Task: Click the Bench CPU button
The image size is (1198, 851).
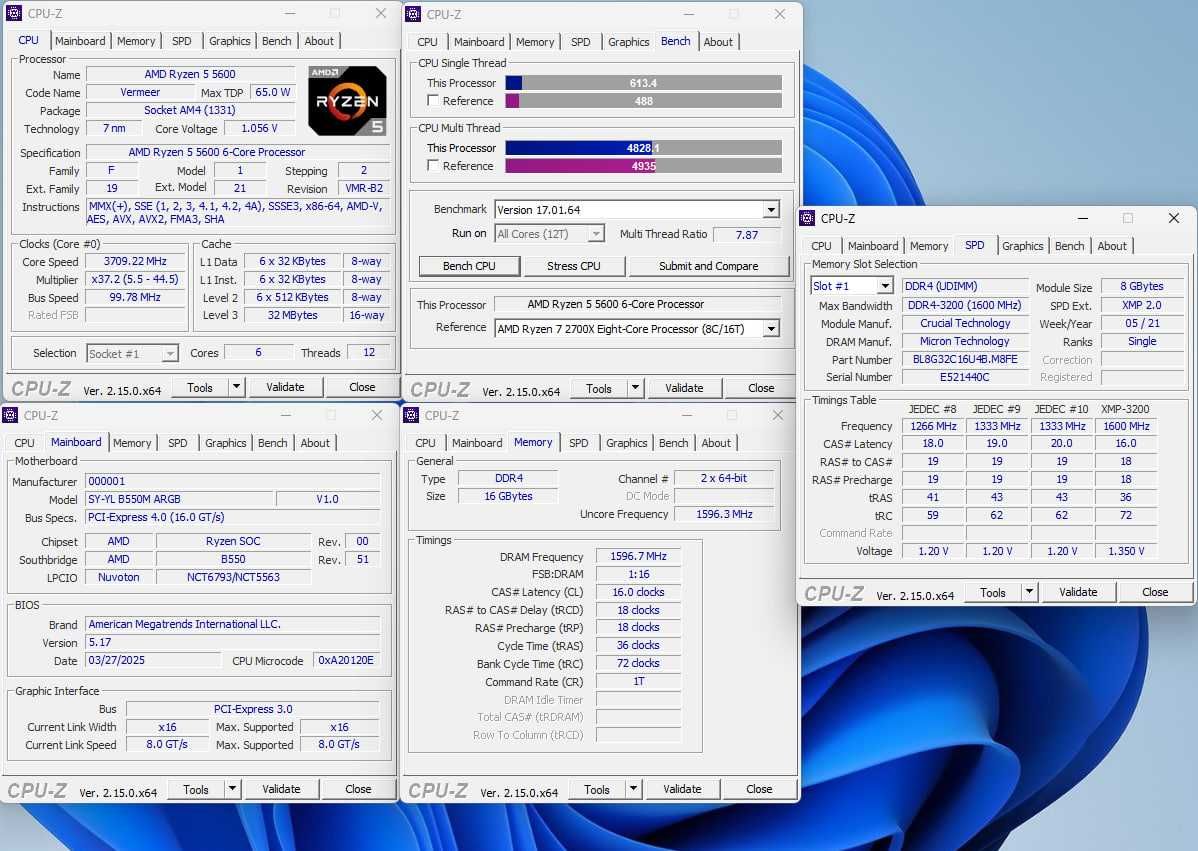Action: tap(469, 266)
